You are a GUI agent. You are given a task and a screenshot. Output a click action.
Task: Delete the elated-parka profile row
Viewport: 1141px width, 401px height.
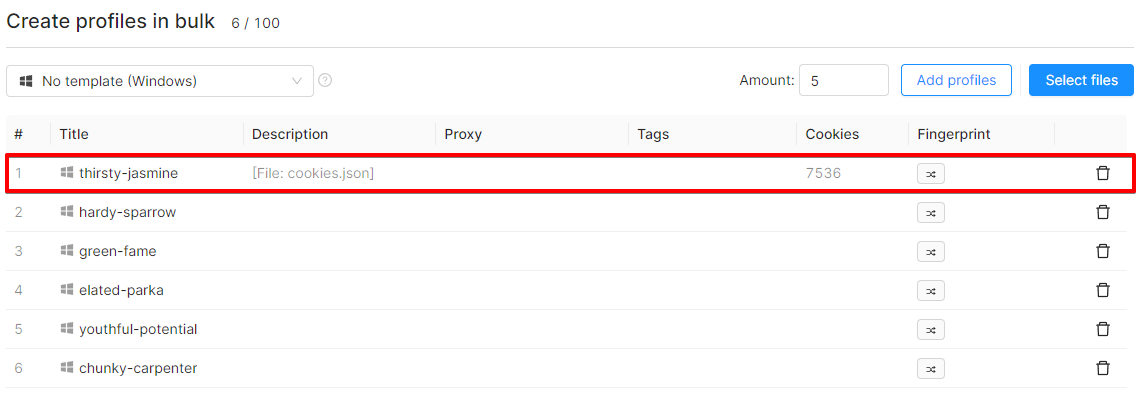tap(1103, 290)
